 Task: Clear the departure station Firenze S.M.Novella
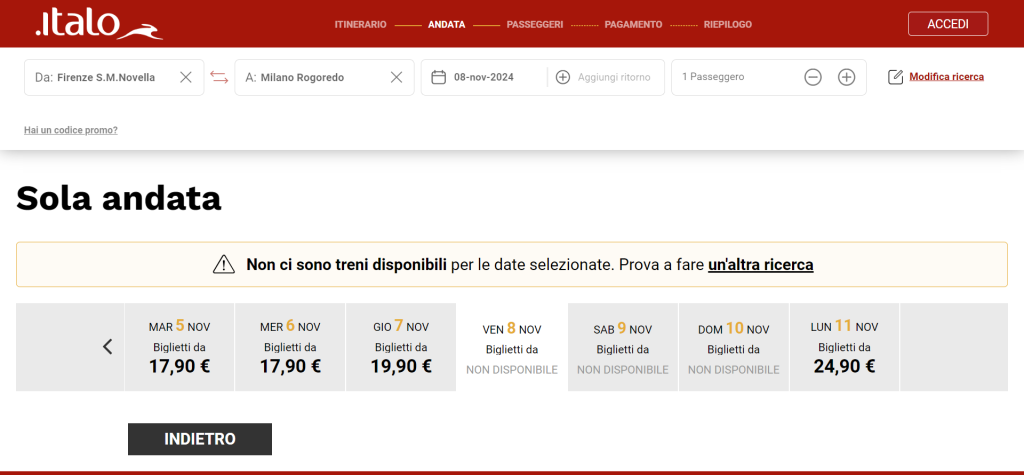pyautogui.click(x=185, y=77)
